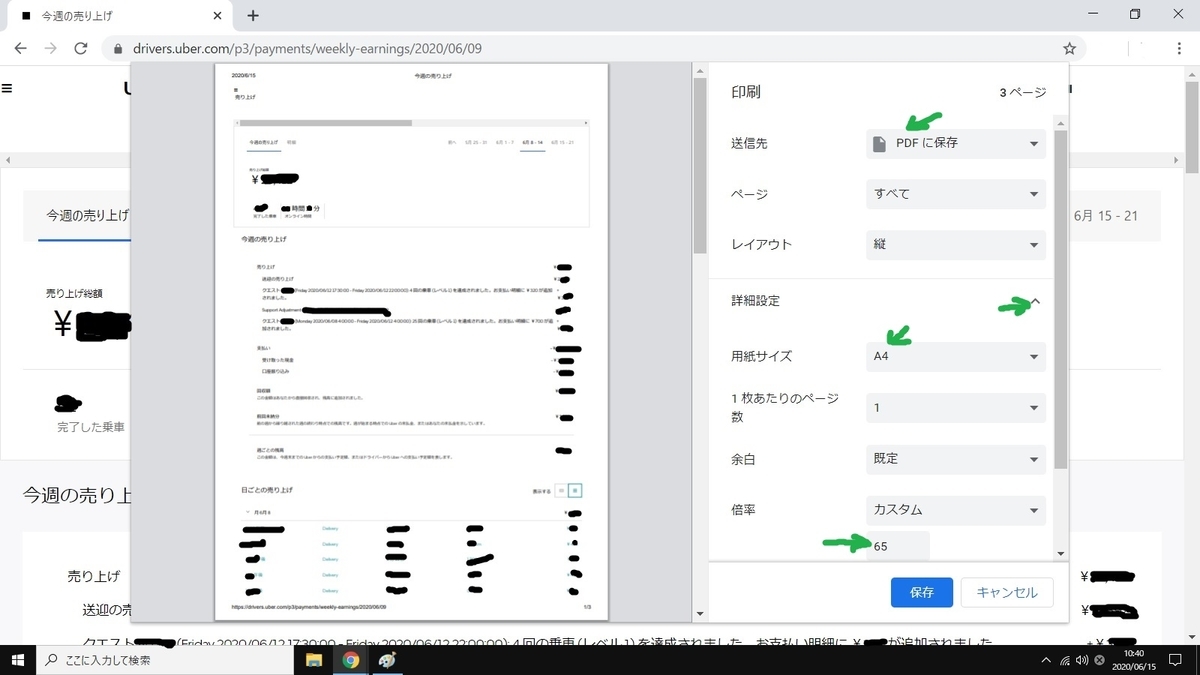
Task: Click the 6月 15 - 21 week tab
Action: coord(1105,216)
